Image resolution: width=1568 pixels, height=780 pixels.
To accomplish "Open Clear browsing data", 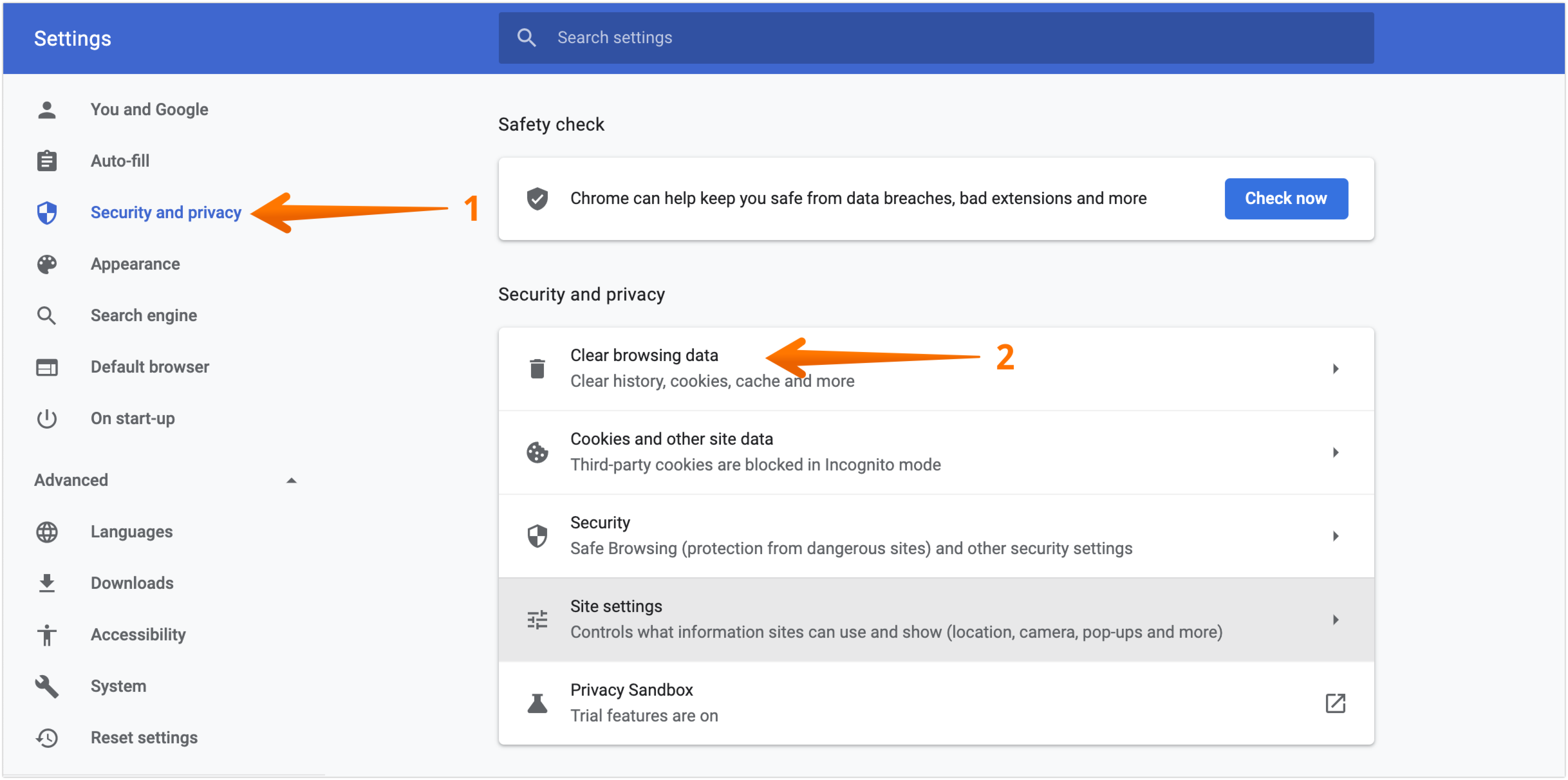I will (644, 355).
